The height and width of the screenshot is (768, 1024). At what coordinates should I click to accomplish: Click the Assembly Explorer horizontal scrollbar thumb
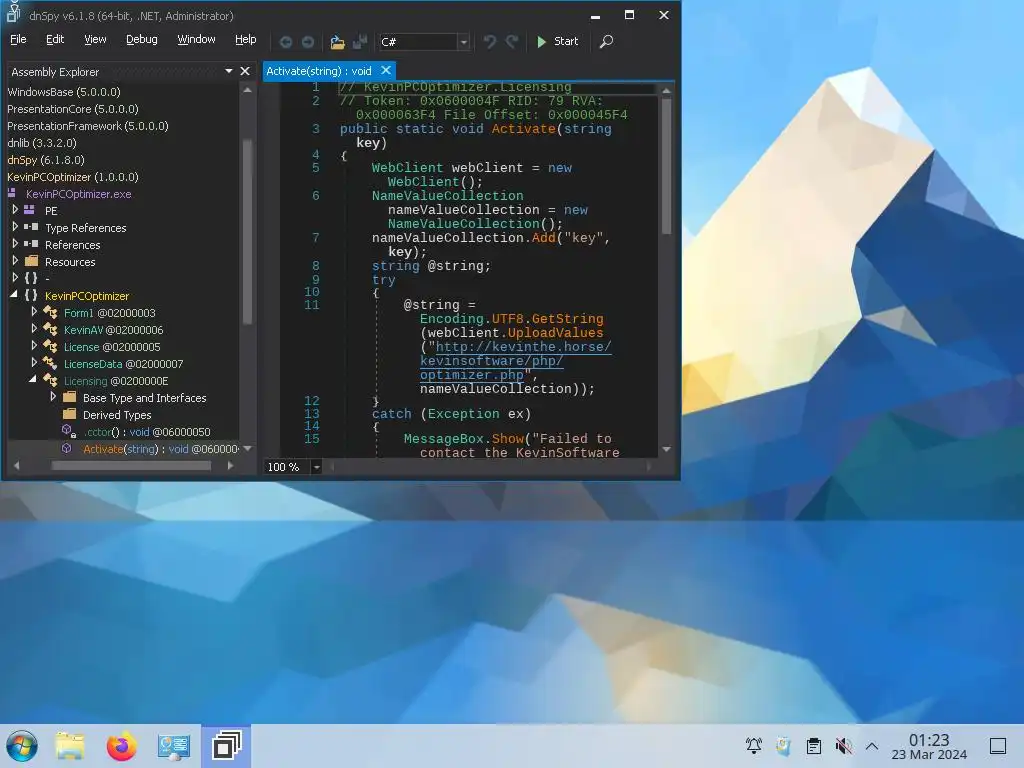click(131, 466)
